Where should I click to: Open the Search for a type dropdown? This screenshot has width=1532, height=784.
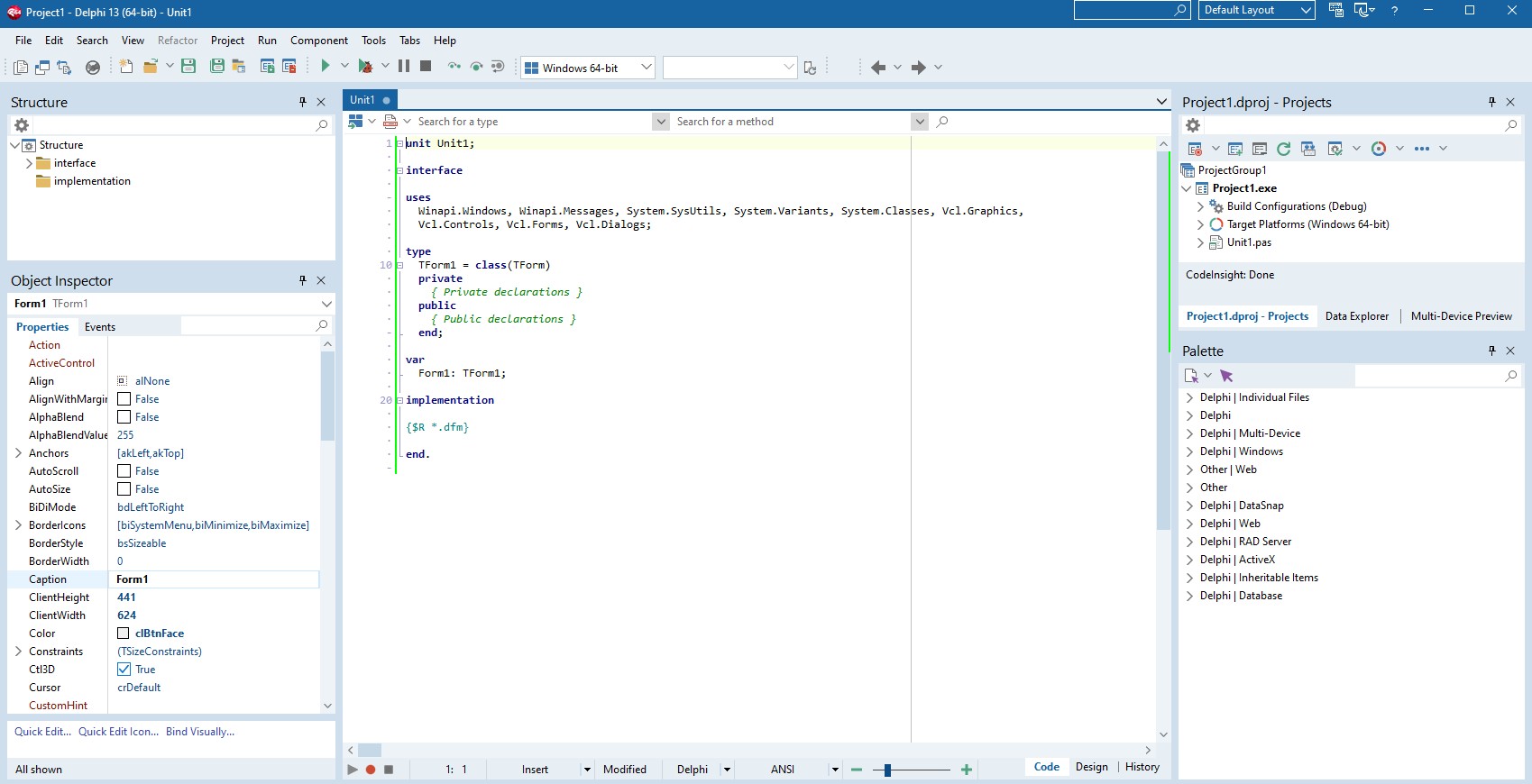coord(661,122)
